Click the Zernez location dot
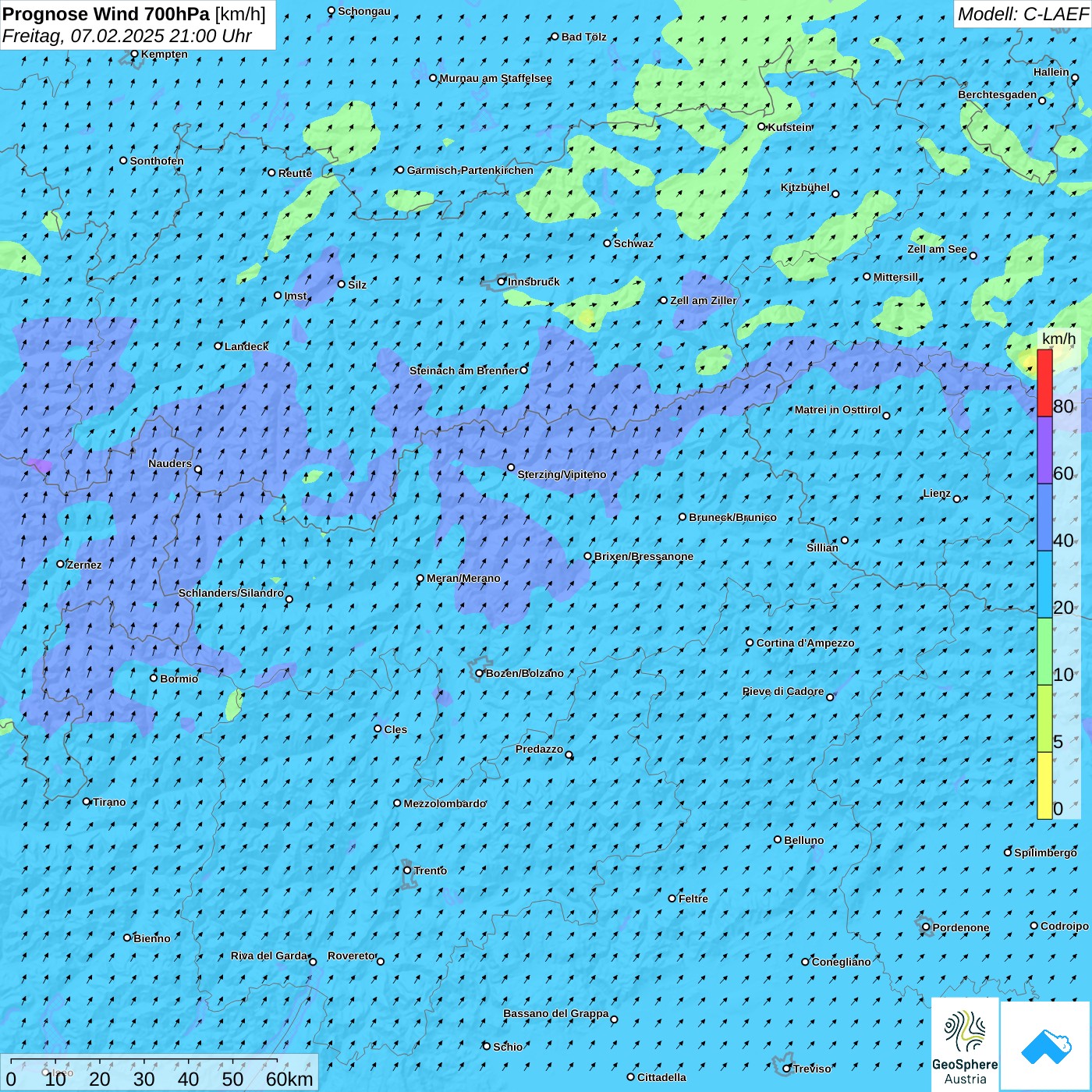 61,564
